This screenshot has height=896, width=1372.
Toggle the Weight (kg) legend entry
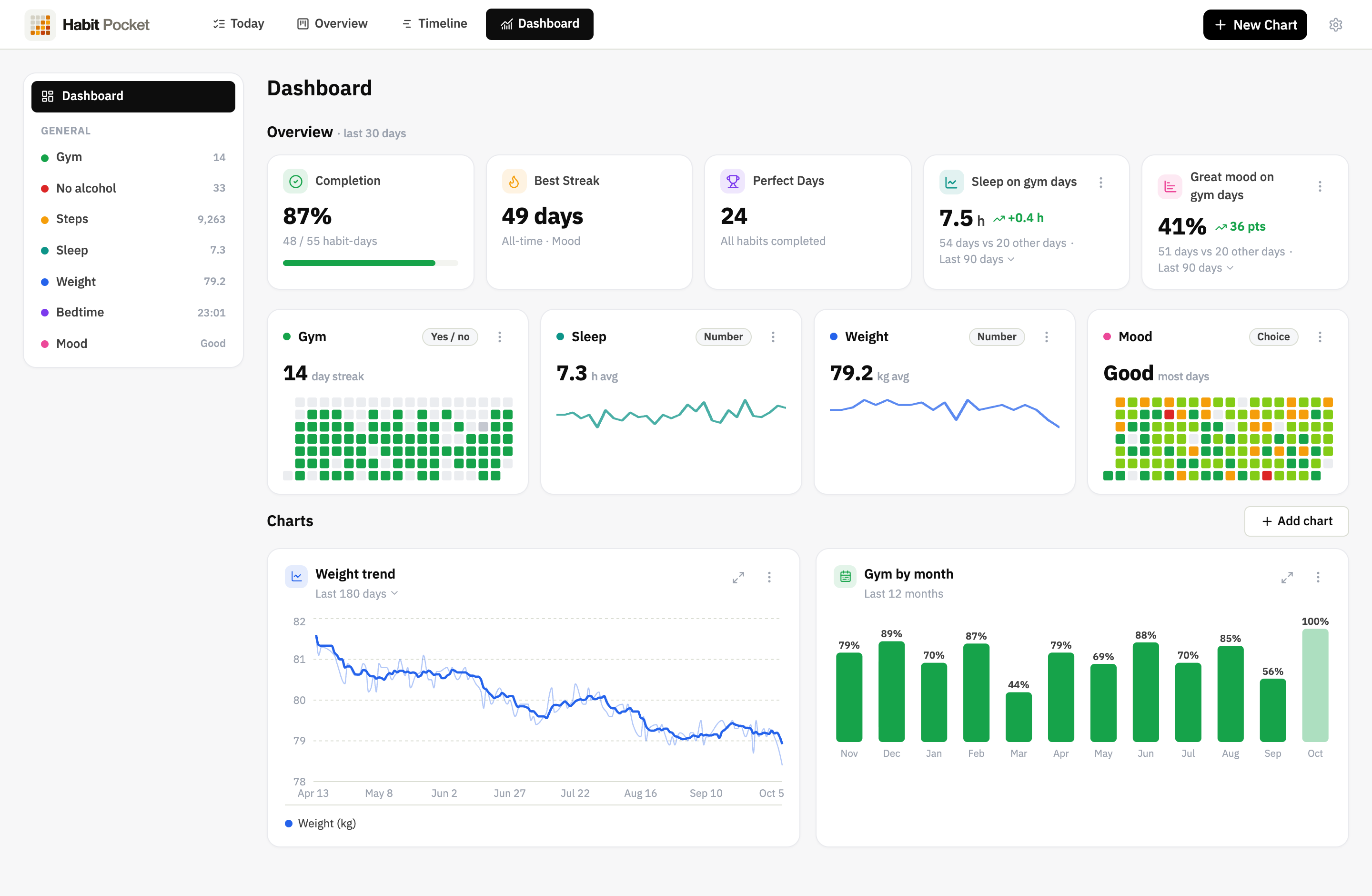(321, 824)
